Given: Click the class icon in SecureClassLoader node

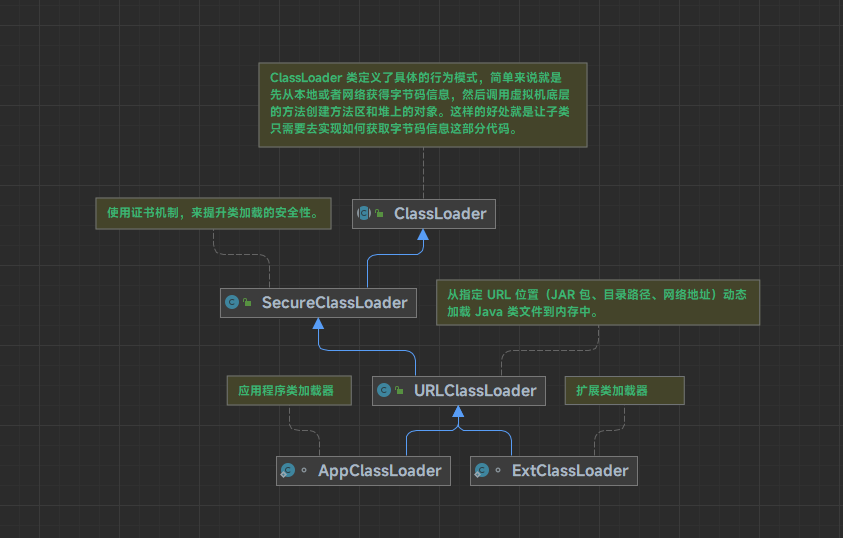Looking at the screenshot, I should [232, 302].
